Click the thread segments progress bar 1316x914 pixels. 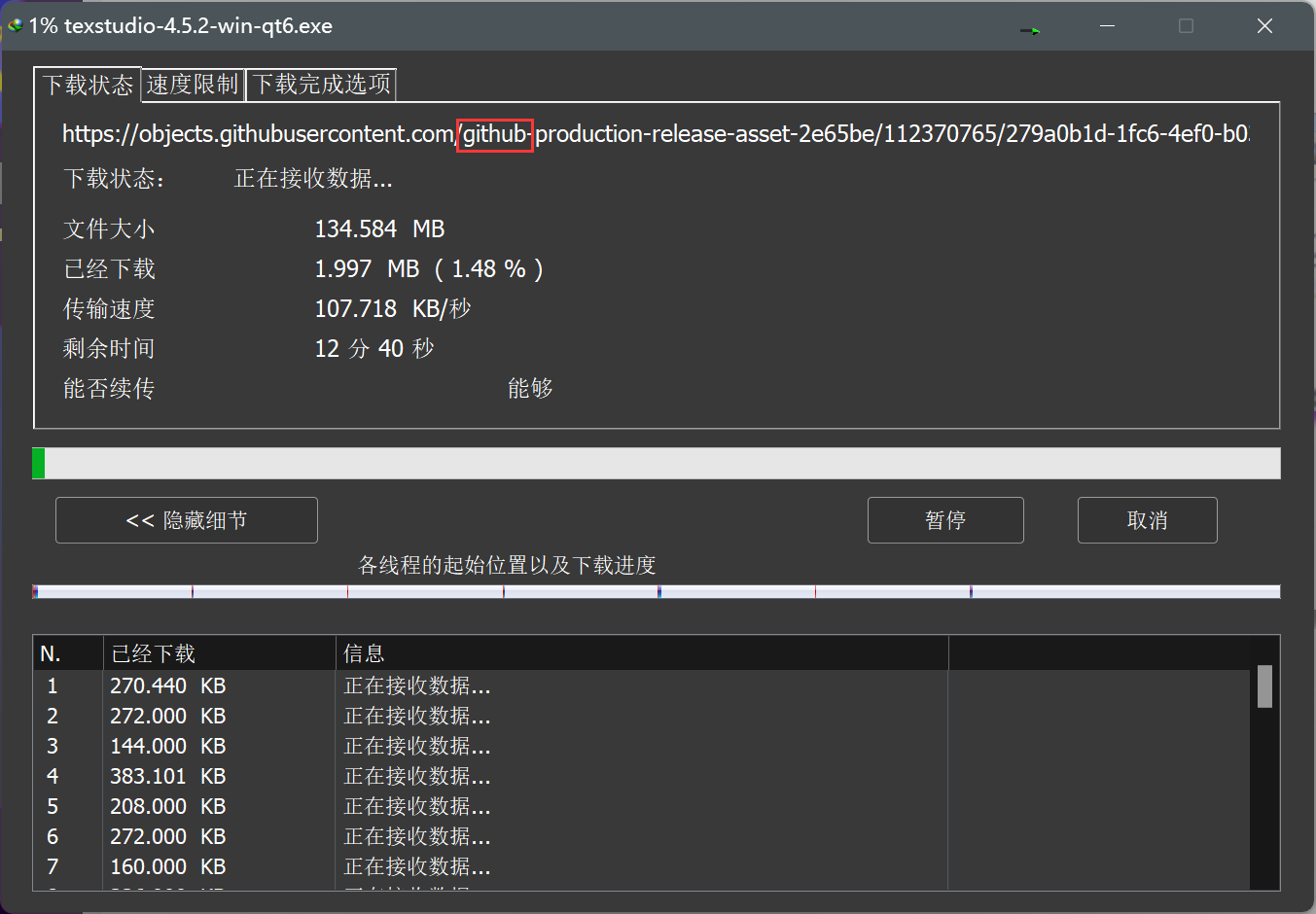coord(657,591)
